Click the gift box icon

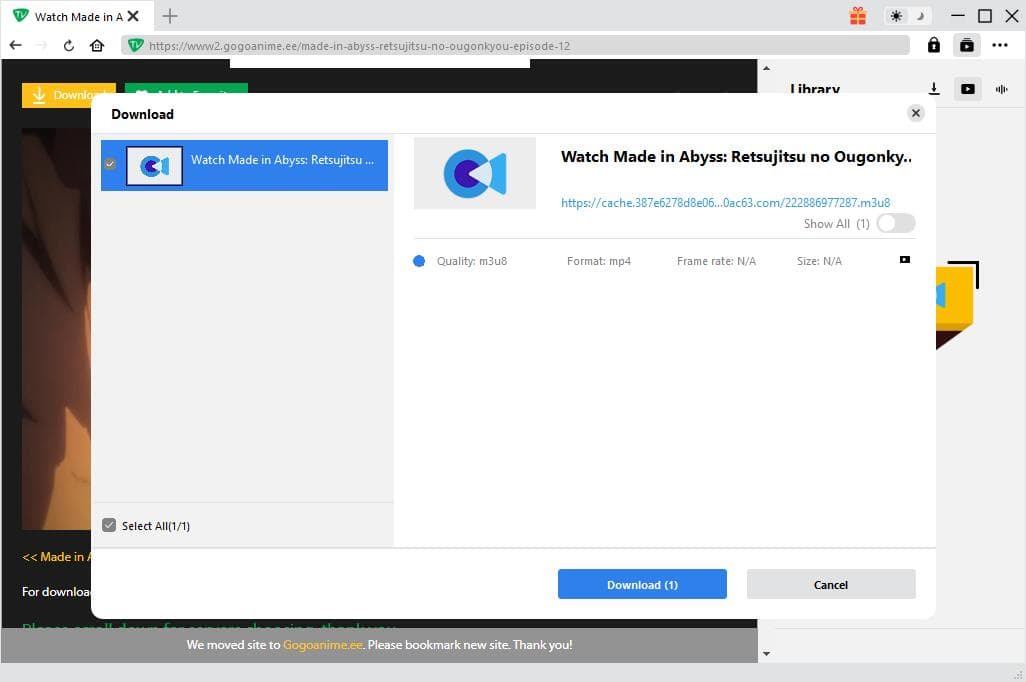pos(858,16)
